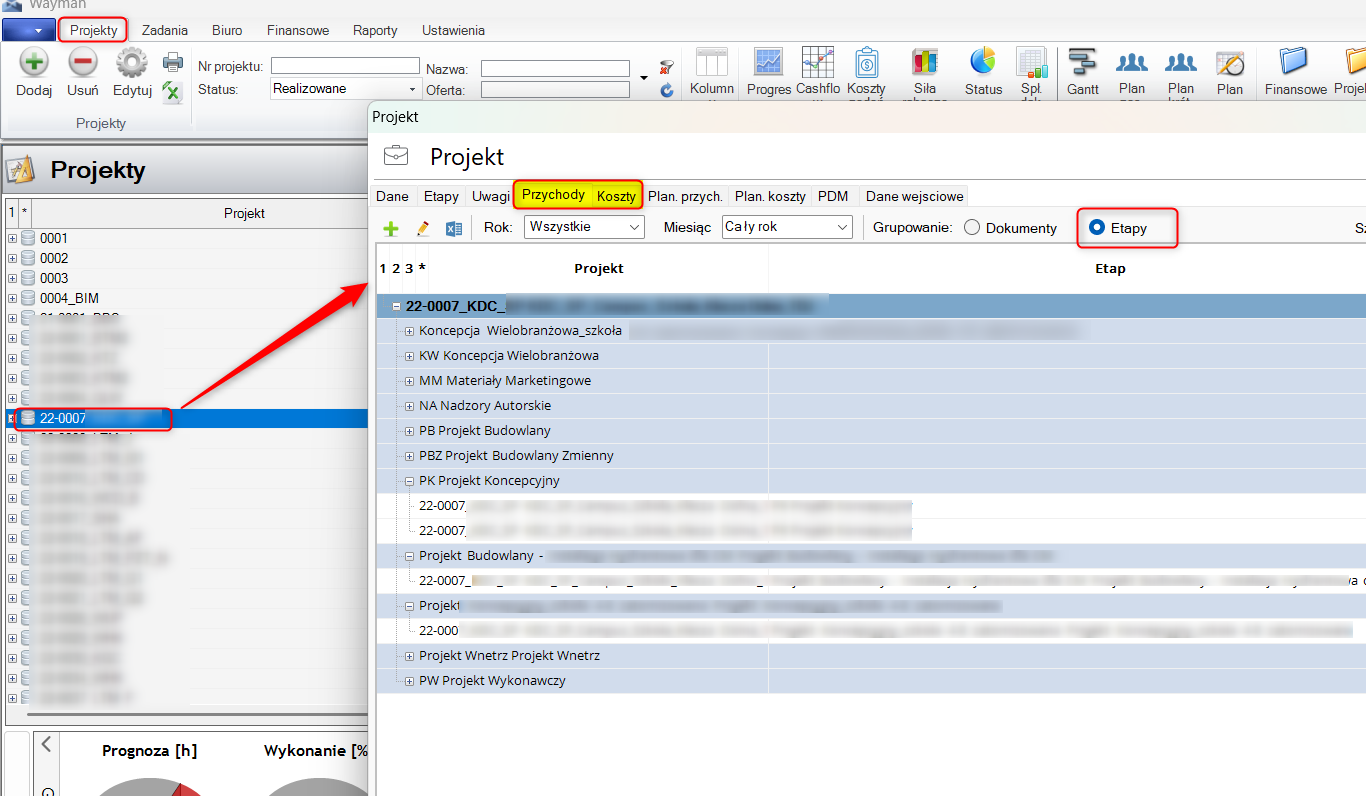Collapse the 22-0007_KDC root node
Image resolution: width=1366 pixels, height=796 pixels.
396,307
